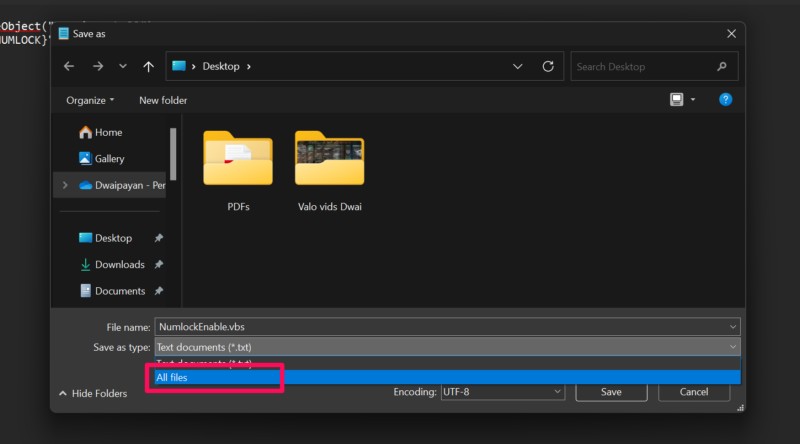Open the Organize menu
Viewport: 800px width, 444px height.
pos(90,100)
